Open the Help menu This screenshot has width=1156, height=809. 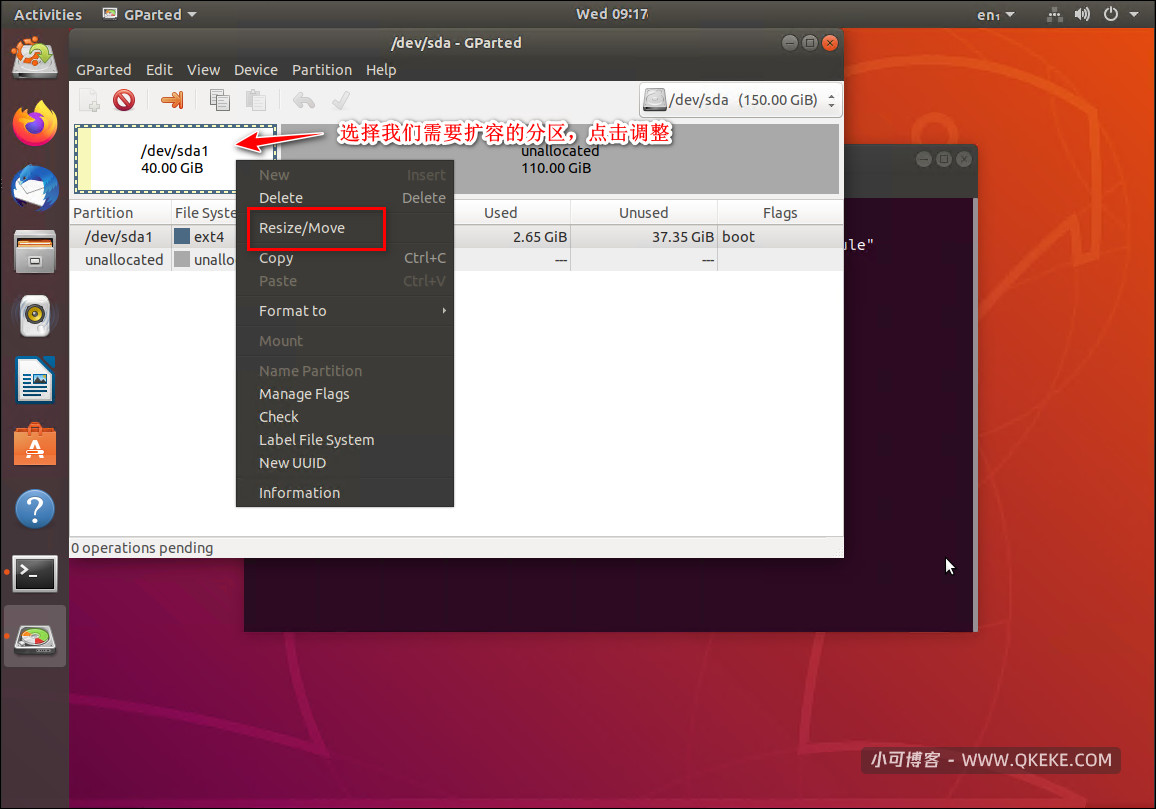[x=381, y=70]
